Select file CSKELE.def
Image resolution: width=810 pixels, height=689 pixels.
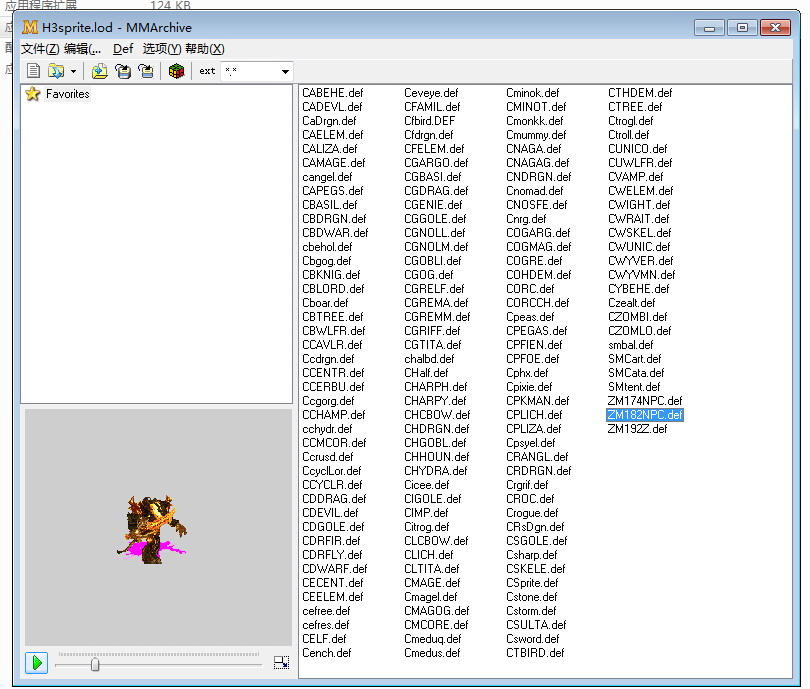click(x=536, y=569)
